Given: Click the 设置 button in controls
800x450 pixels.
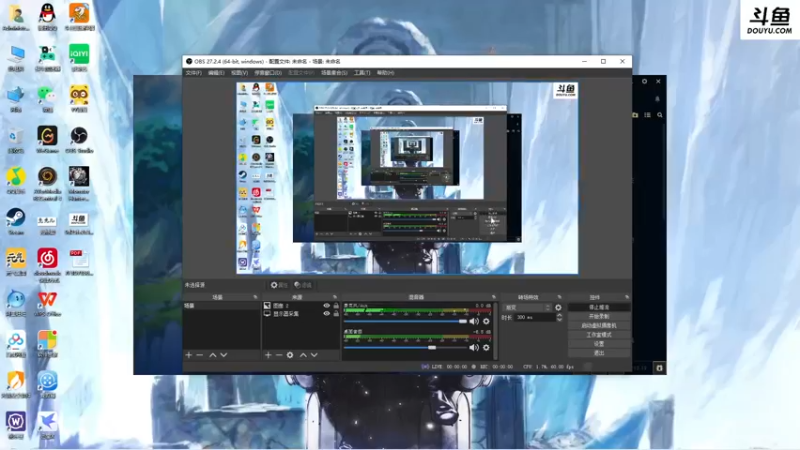Looking at the screenshot, I should point(599,344).
